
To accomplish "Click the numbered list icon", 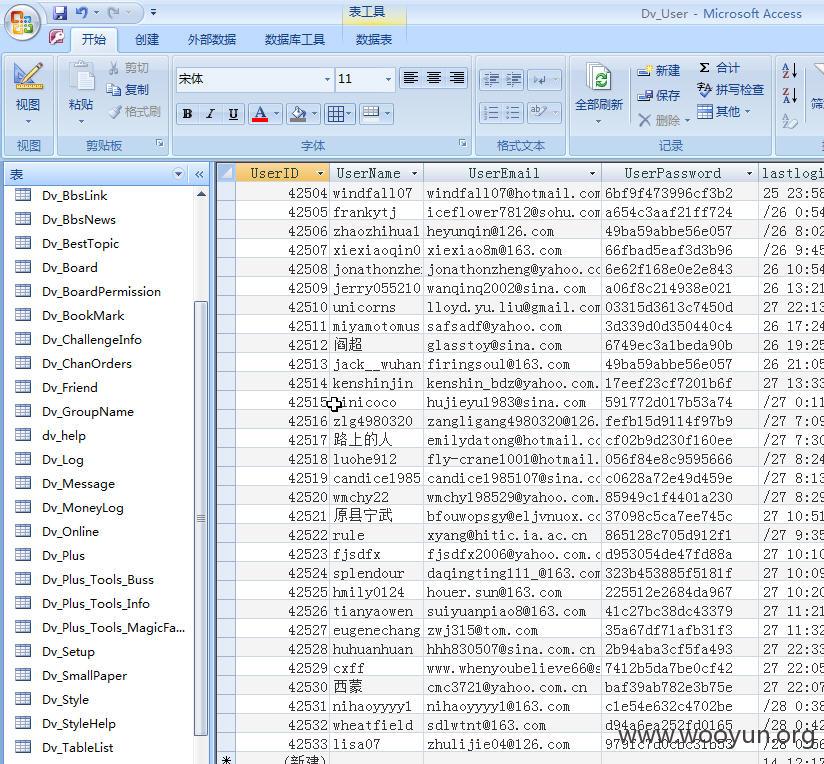I will click(491, 112).
